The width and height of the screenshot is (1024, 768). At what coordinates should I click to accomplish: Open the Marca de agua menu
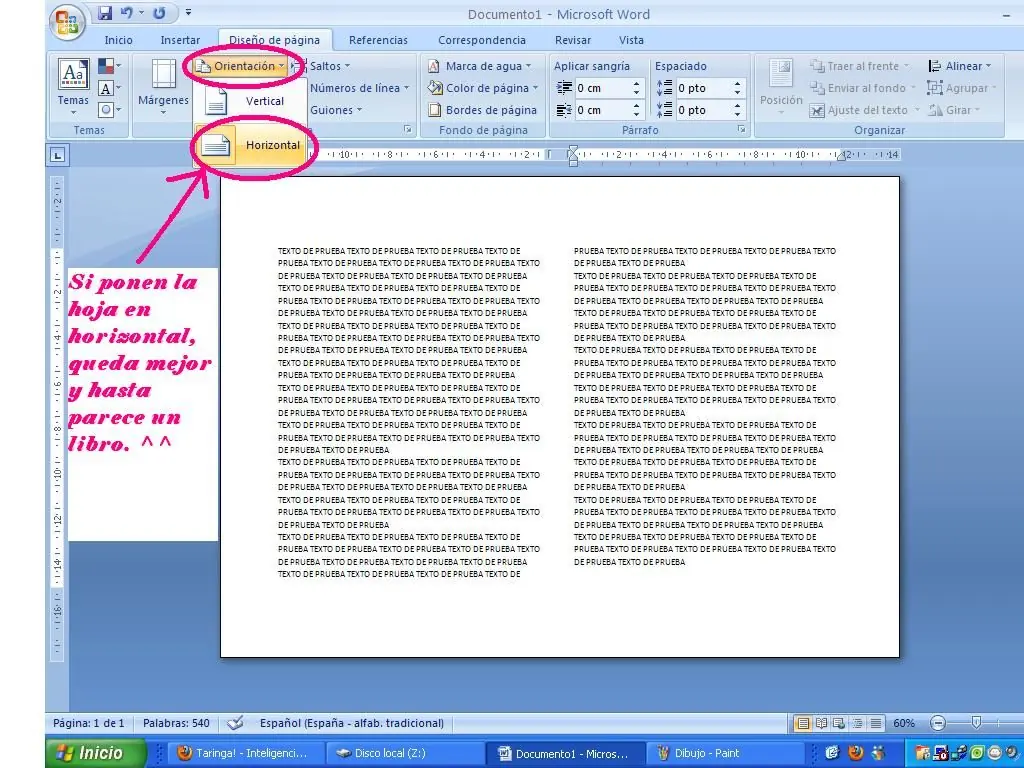479,66
